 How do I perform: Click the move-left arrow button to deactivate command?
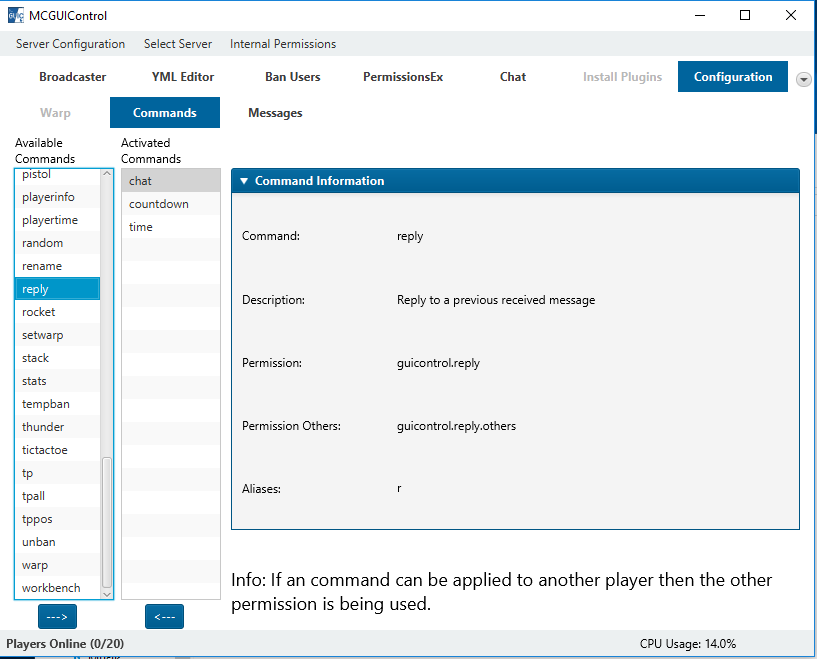click(x=164, y=617)
